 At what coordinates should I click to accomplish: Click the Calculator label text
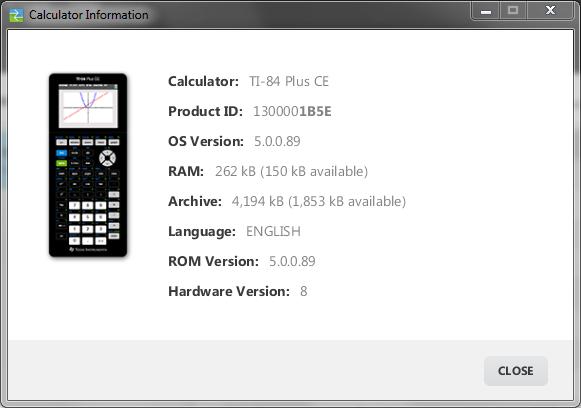point(203,81)
